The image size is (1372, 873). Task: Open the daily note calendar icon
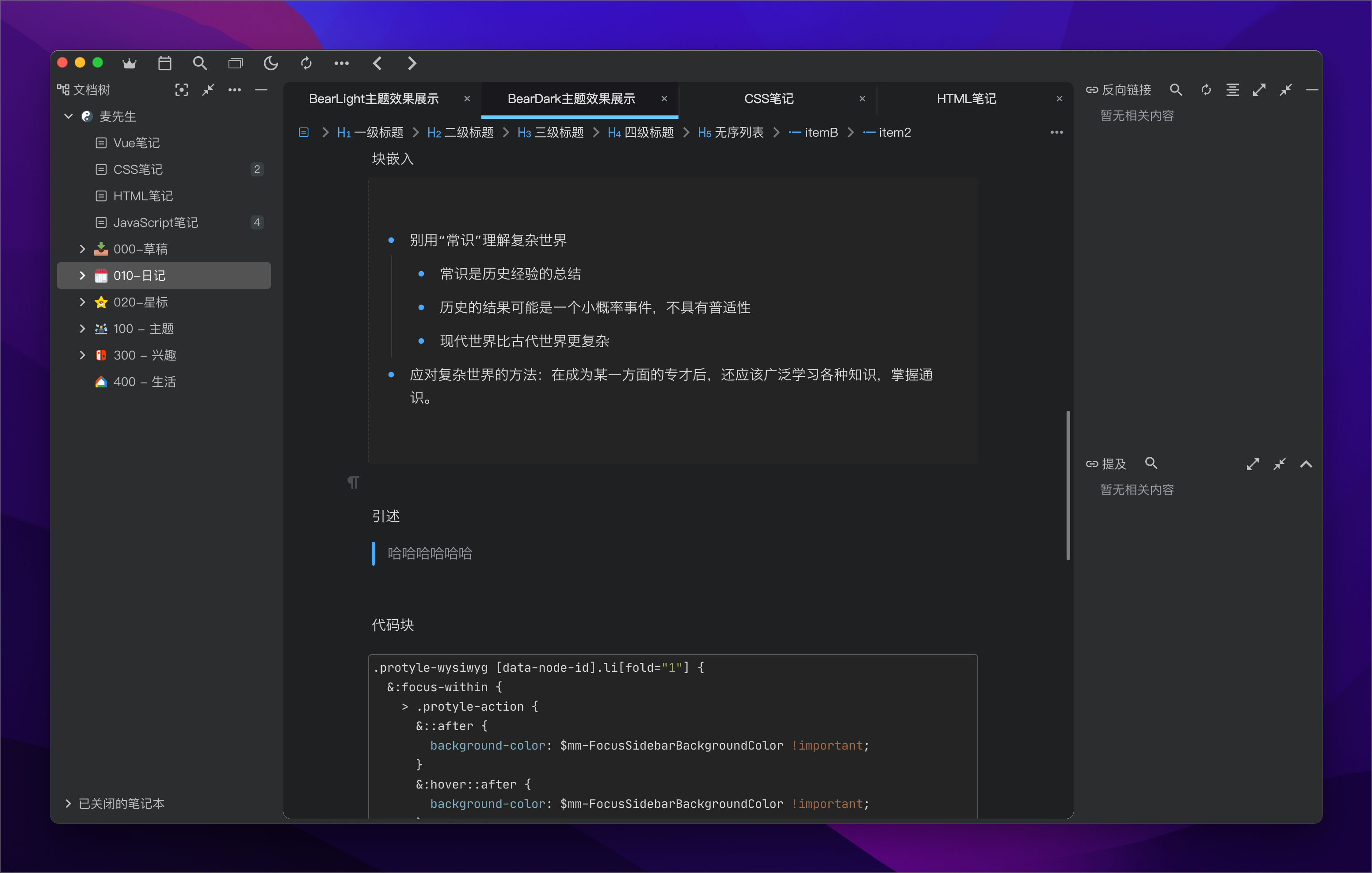tap(165, 63)
